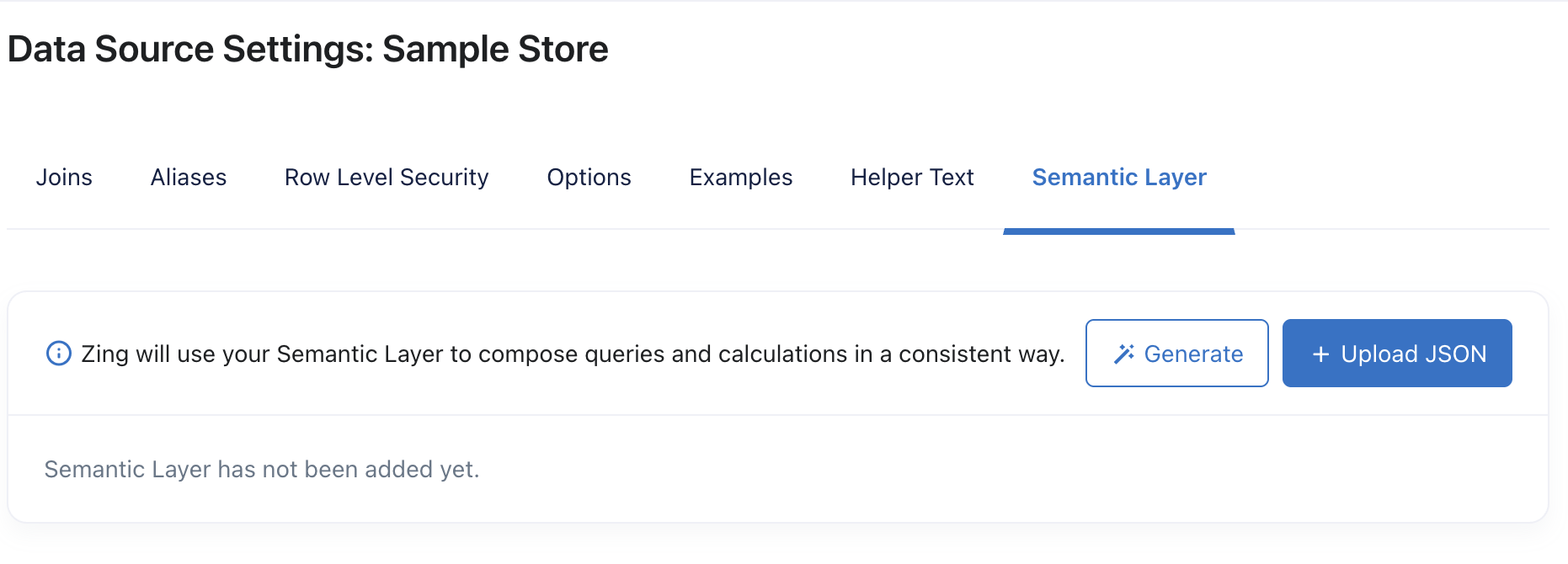Viewport: 1568px width, 564px height.
Task: Click the plus icon on Upload JSON
Action: pyautogui.click(x=1320, y=354)
